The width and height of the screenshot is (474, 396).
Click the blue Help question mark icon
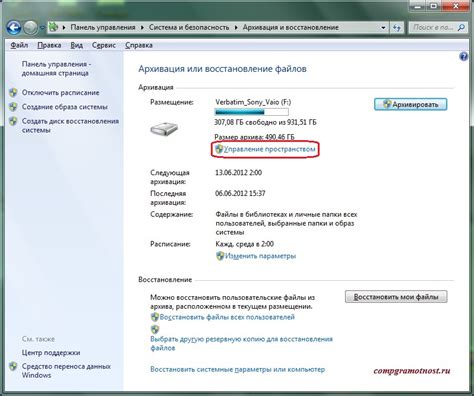tap(463, 57)
